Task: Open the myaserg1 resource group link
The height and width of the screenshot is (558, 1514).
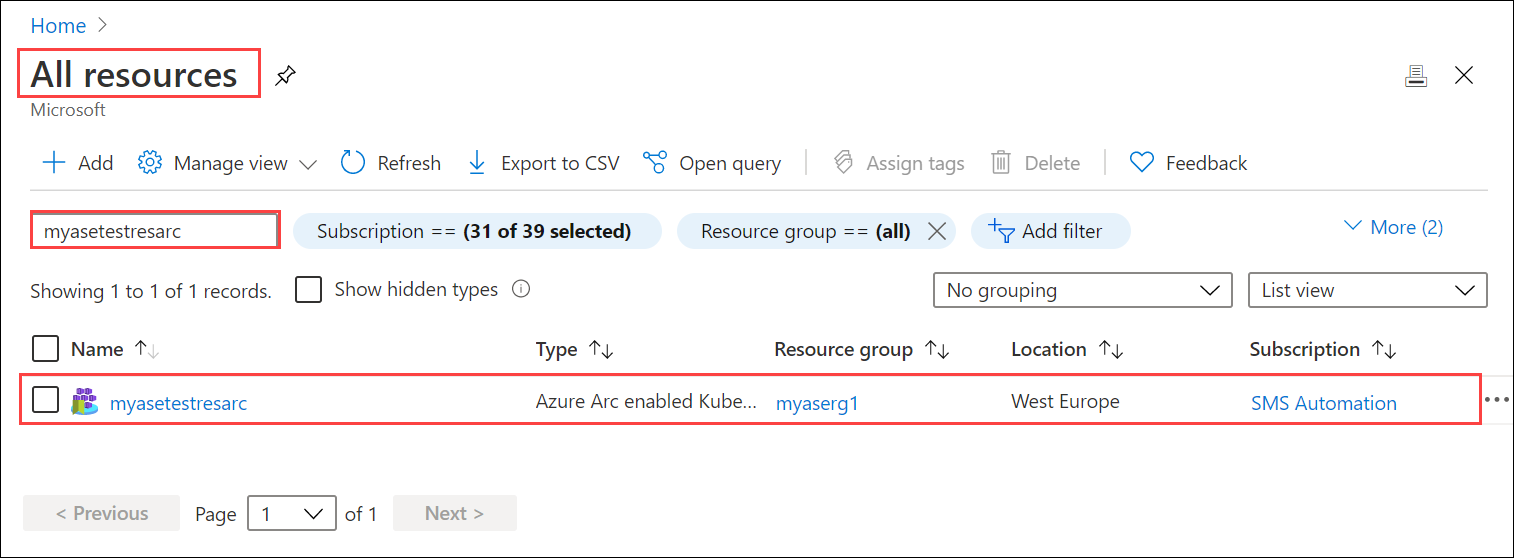Action: (x=817, y=403)
